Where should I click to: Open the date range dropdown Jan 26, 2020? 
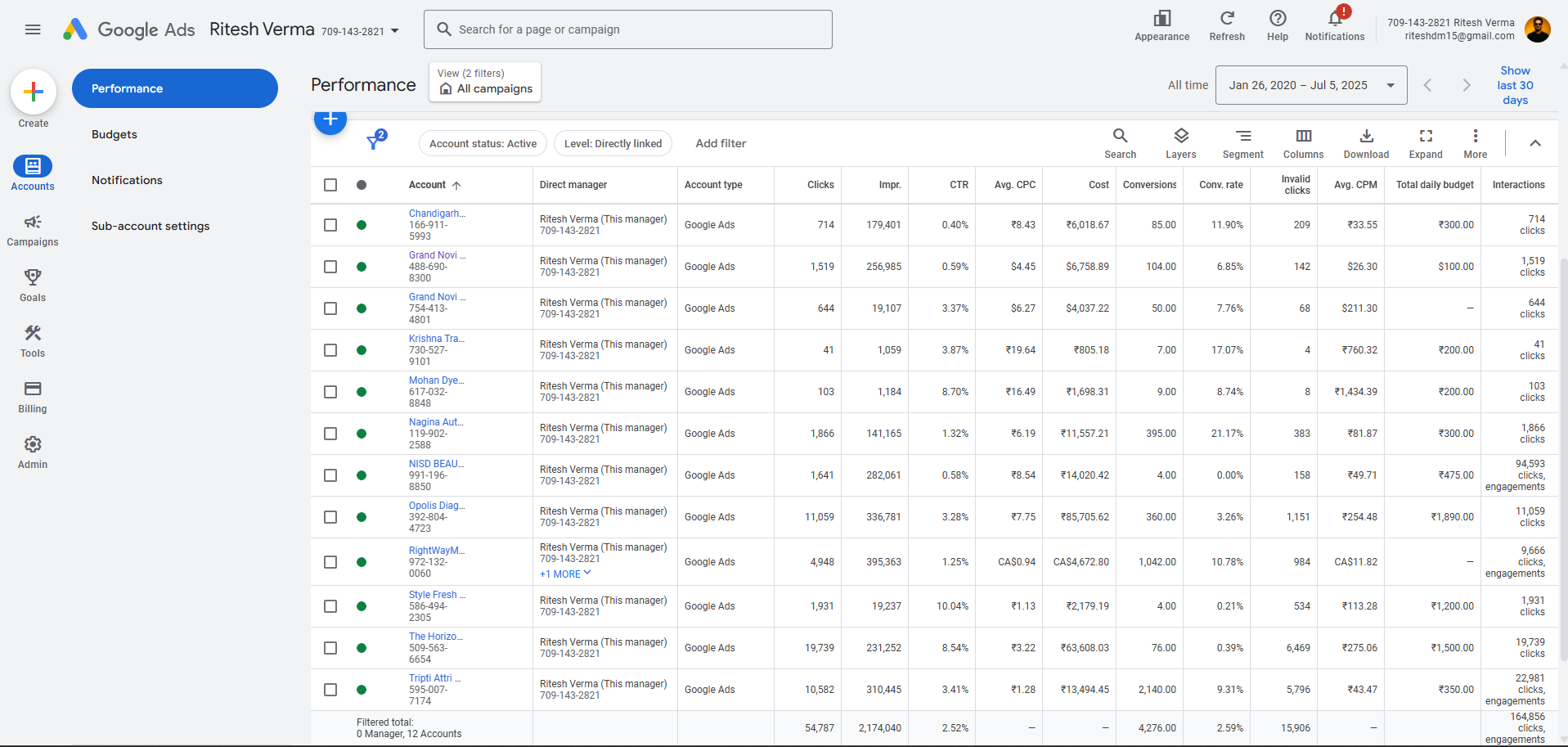pos(1311,85)
